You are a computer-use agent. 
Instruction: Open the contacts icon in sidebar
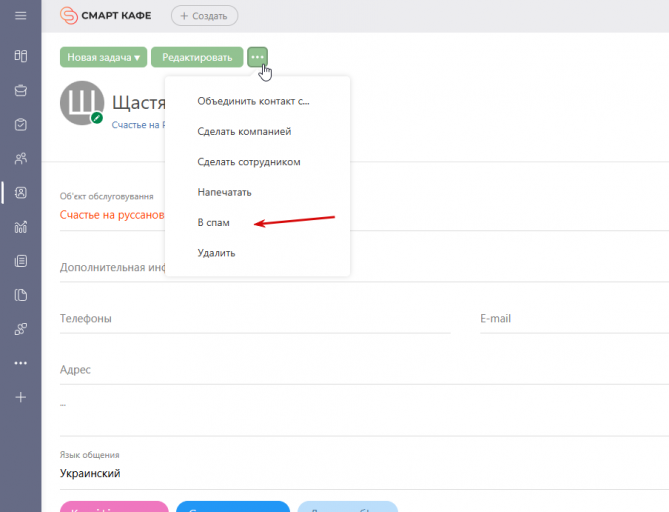point(20,192)
